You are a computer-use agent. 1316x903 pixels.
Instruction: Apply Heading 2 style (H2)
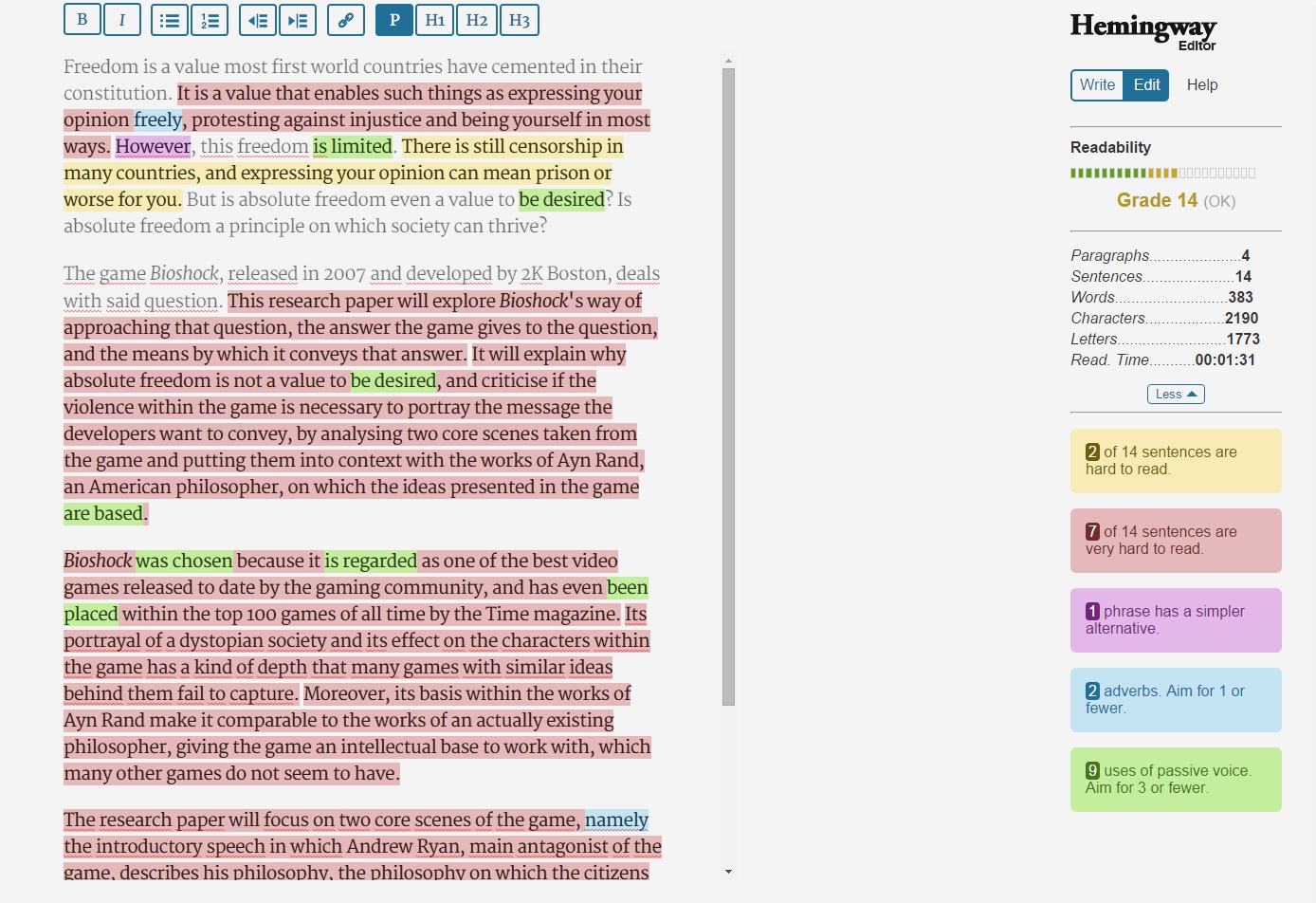[x=477, y=19]
